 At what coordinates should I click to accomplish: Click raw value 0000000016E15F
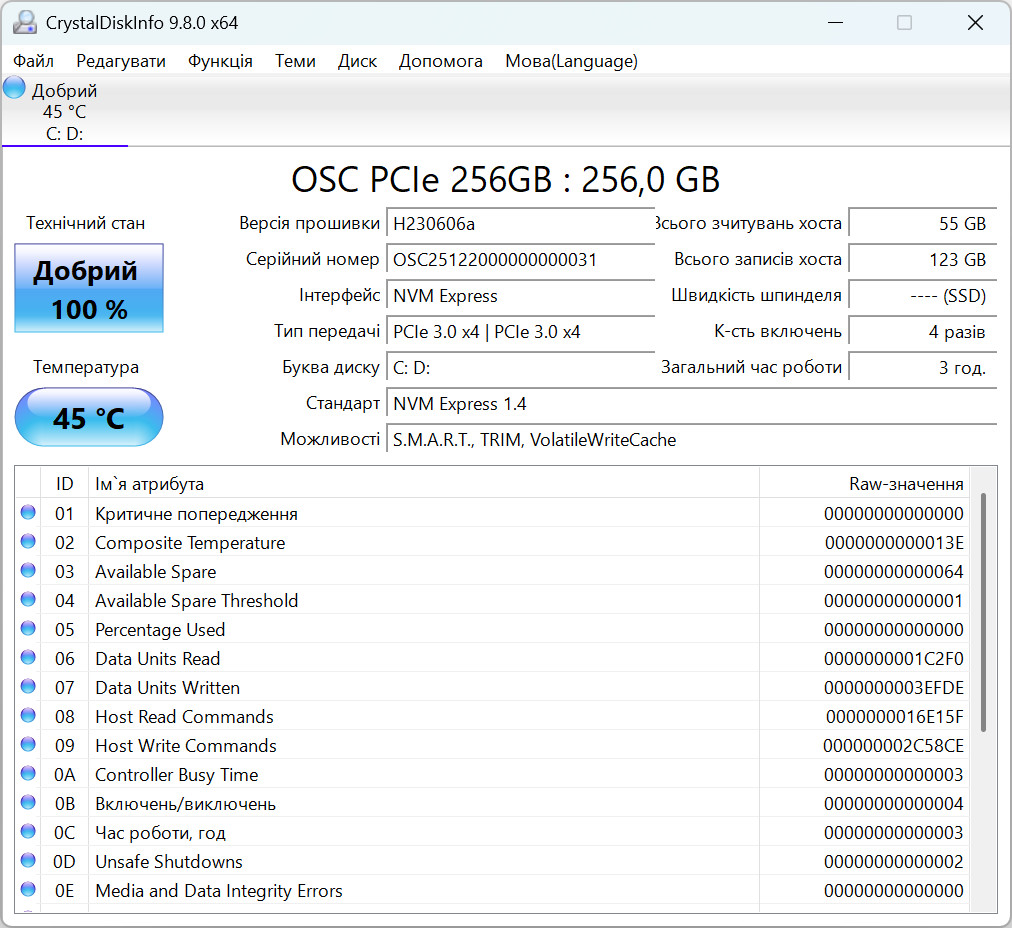pos(895,717)
